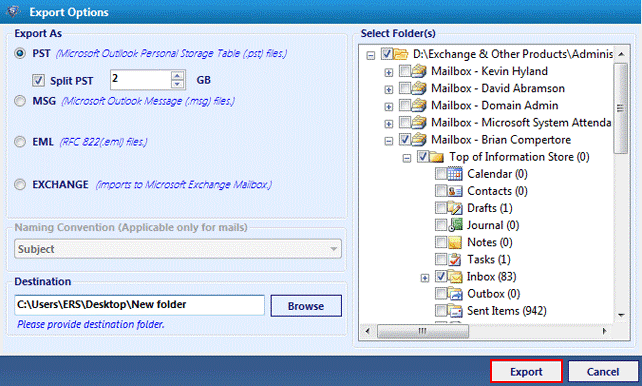Image resolution: width=642 pixels, height=386 pixels.
Task: Click the Top of Information Store folder icon
Action: tap(437, 157)
